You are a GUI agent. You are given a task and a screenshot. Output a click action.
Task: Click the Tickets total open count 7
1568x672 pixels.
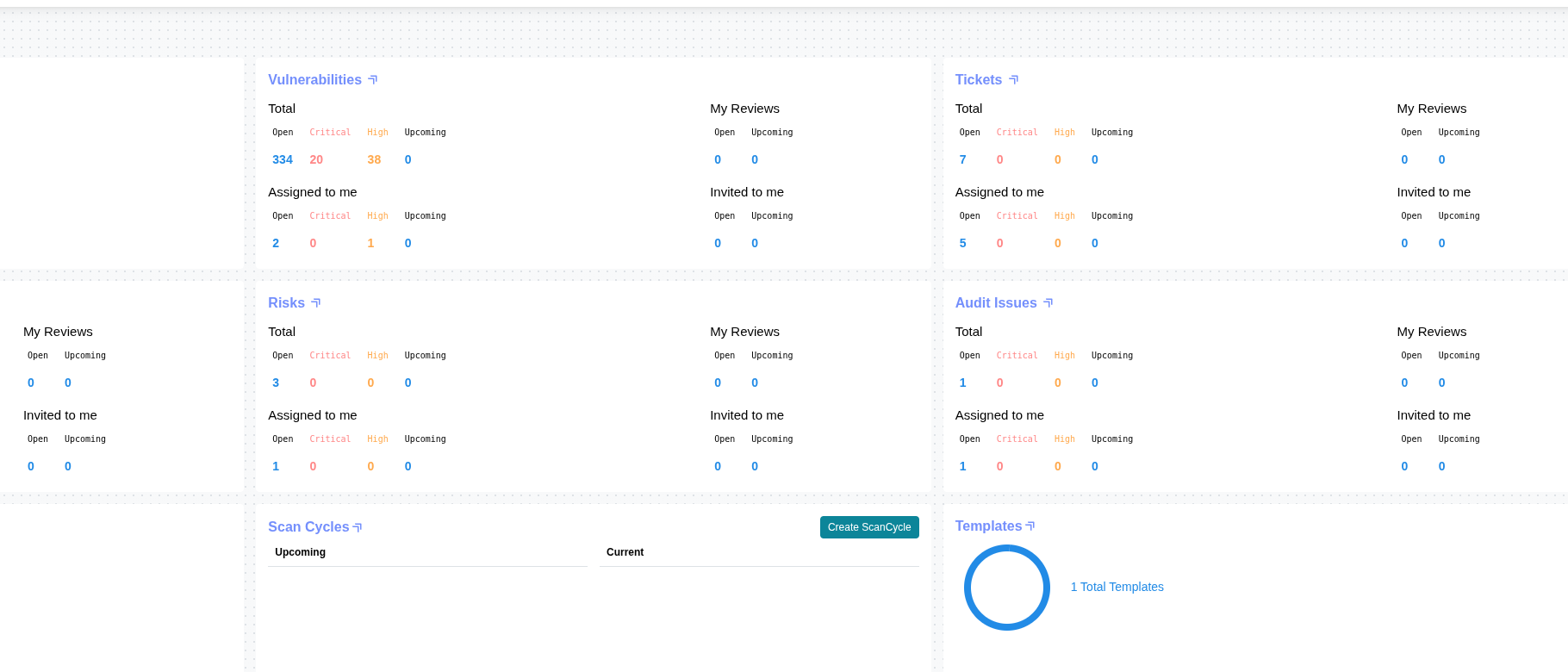tap(963, 159)
